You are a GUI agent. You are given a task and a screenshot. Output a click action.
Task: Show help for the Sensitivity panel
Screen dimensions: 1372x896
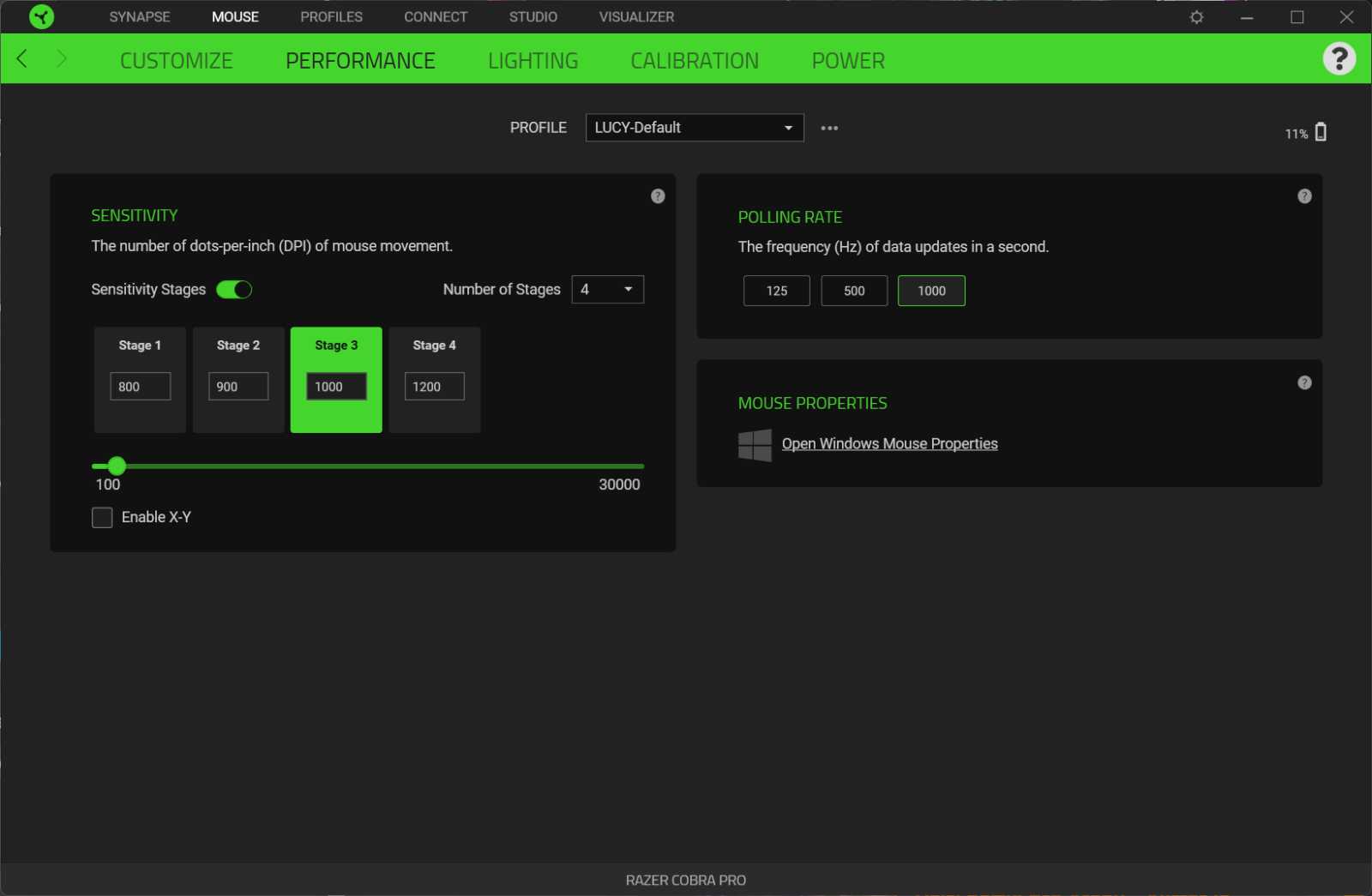[658, 196]
